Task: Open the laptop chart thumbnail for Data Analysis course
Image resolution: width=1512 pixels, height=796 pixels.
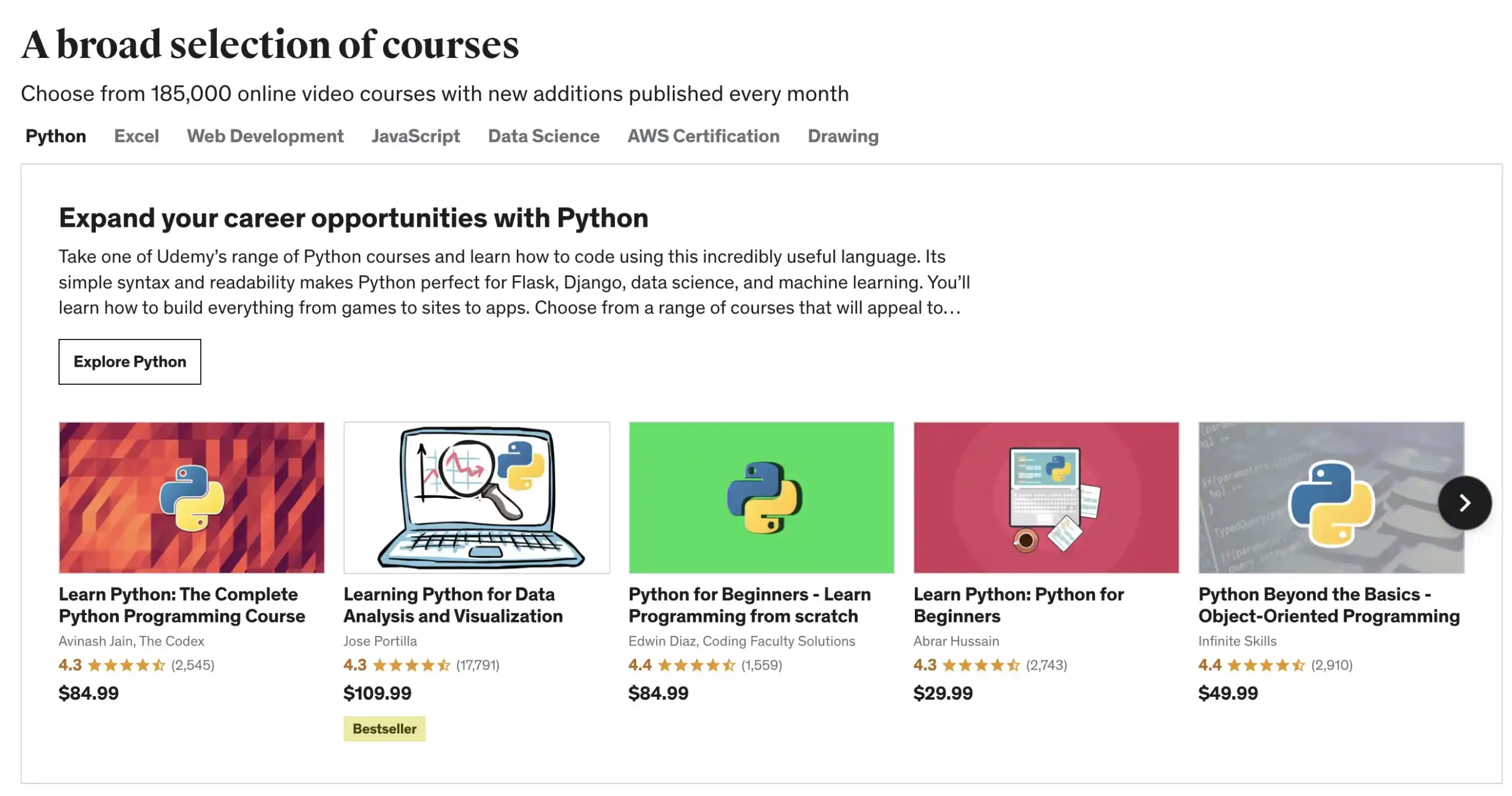Action: click(x=477, y=497)
